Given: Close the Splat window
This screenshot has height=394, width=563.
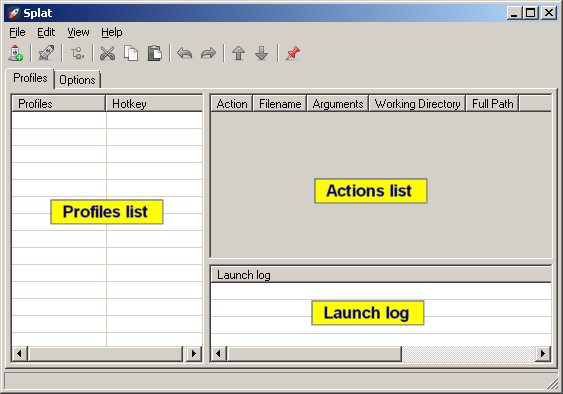Looking at the screenshot, I should point(549,13).
